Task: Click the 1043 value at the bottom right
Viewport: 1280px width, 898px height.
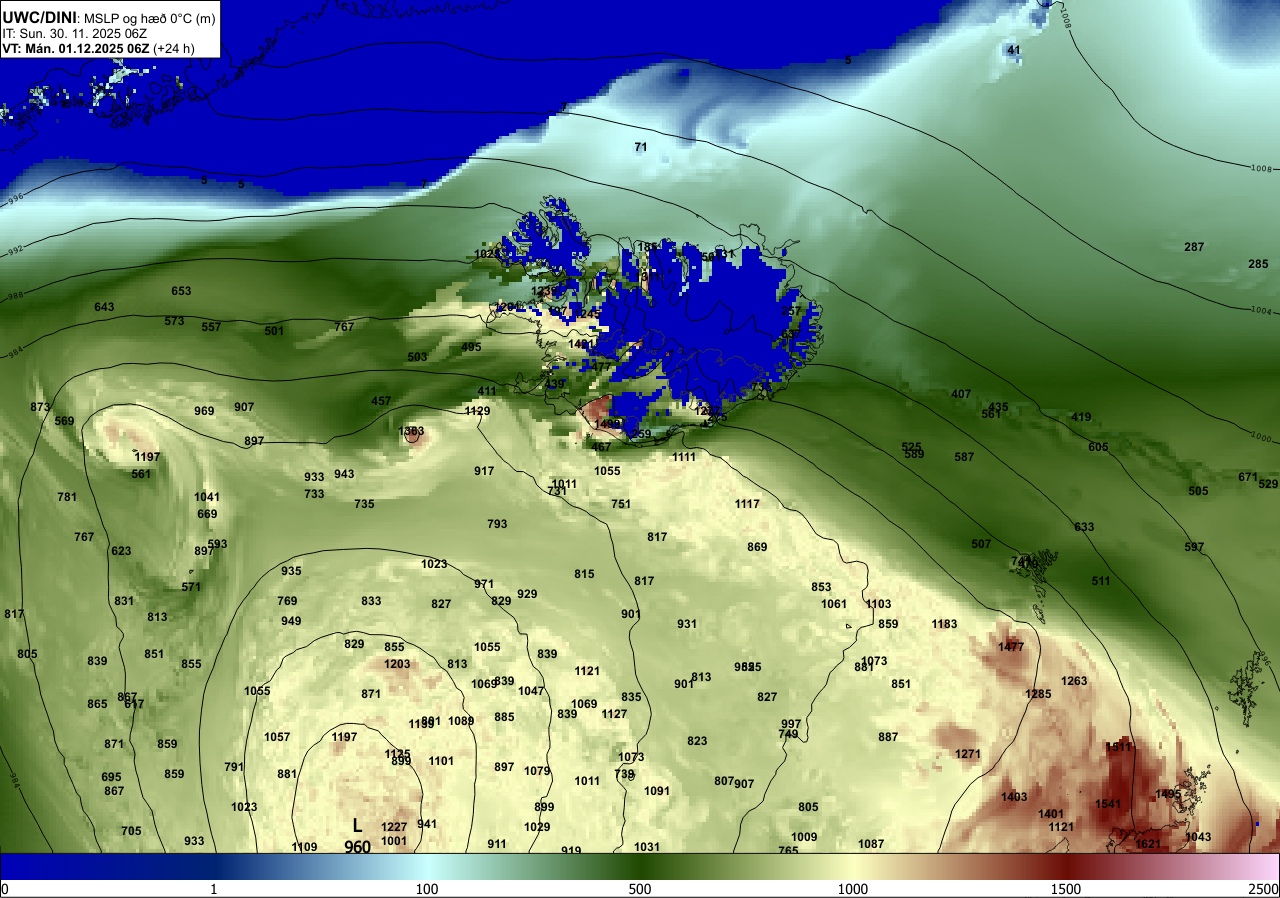Action: pyautogui.click(x=1198, y=837)
